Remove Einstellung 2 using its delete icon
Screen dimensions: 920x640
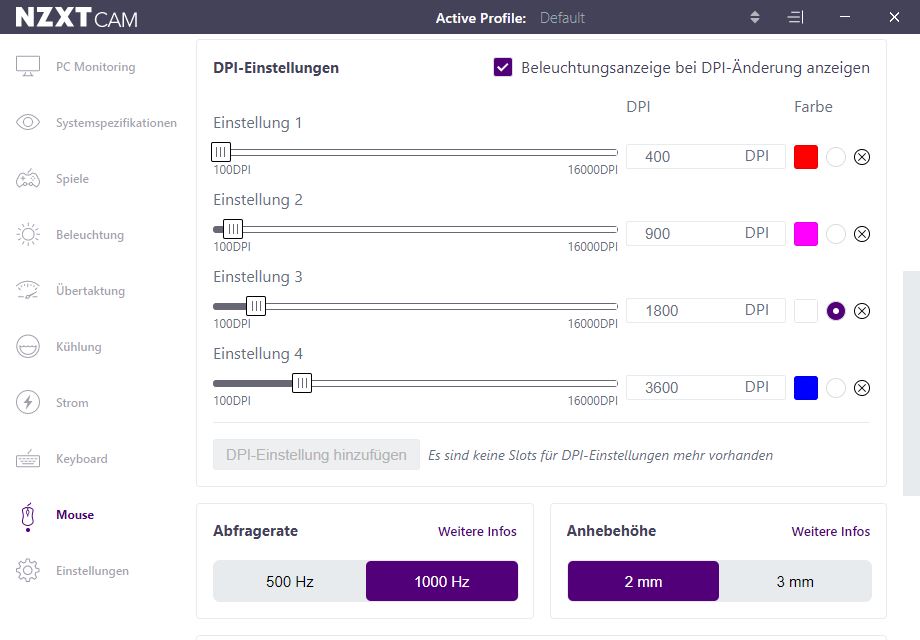point(862,233)
